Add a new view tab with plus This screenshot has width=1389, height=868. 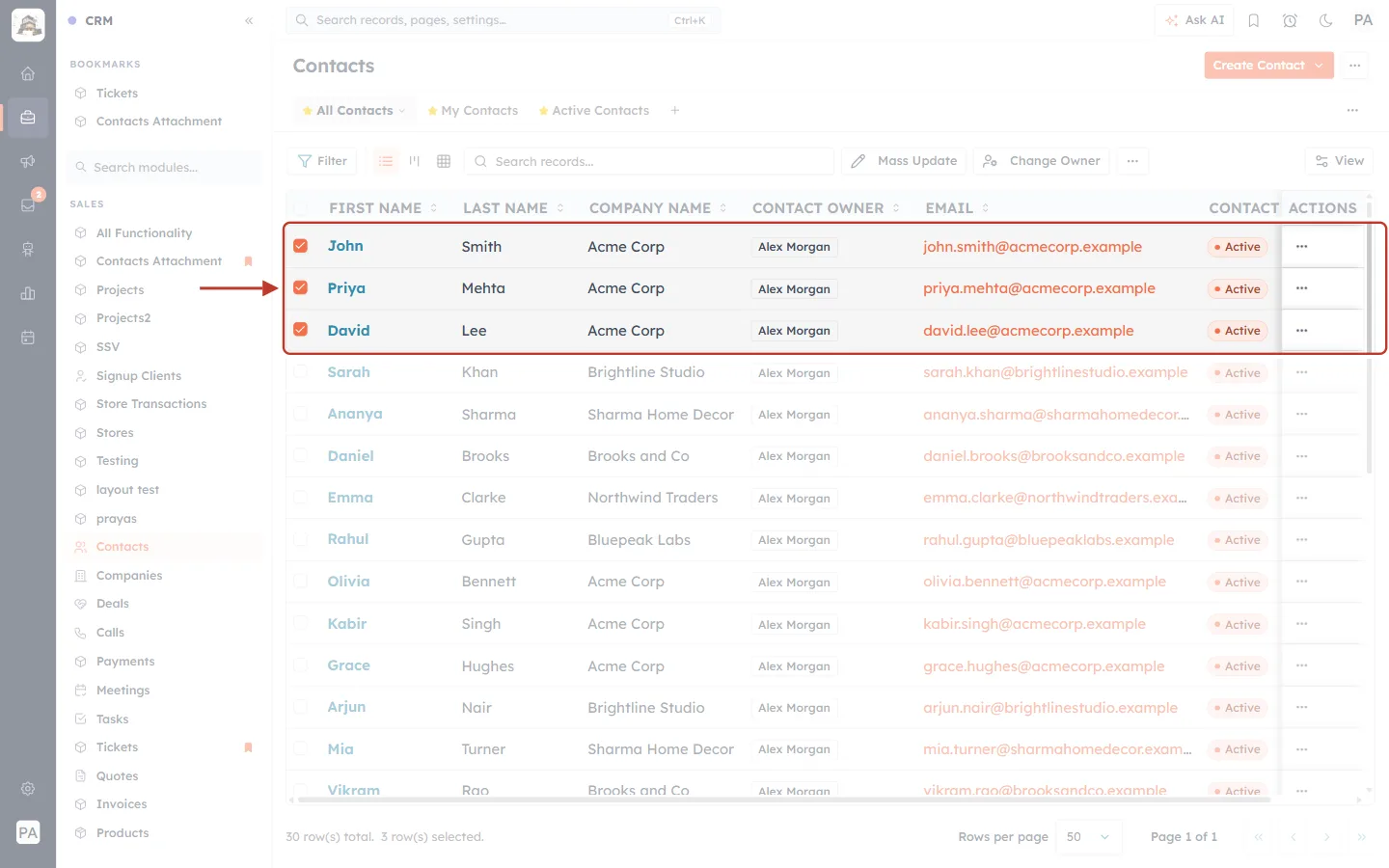tap(675, 111)
